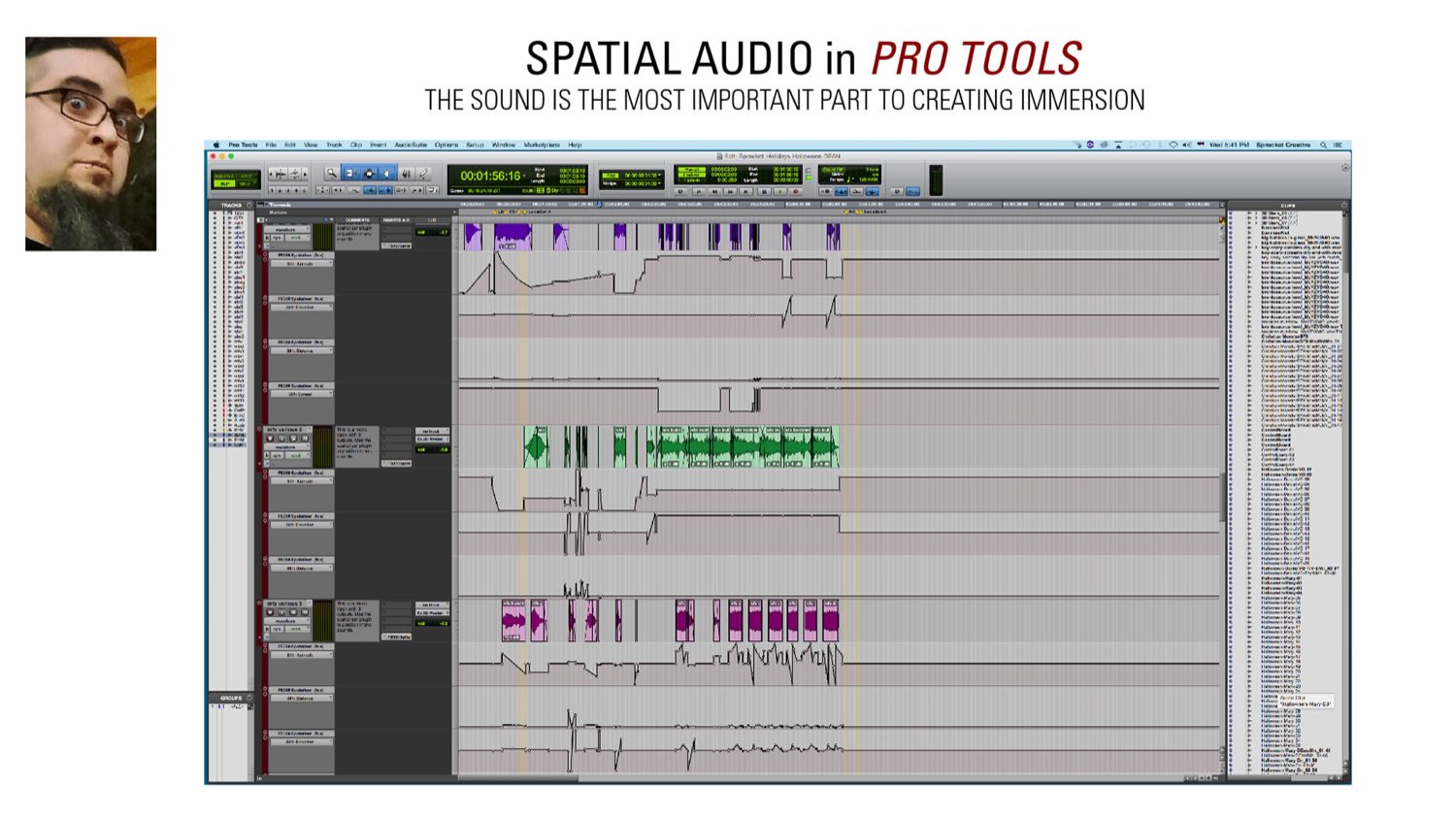1456x818 pixels.
Task: Click the volume icon in the menu bar
Action: click(x=1186, y=145)
